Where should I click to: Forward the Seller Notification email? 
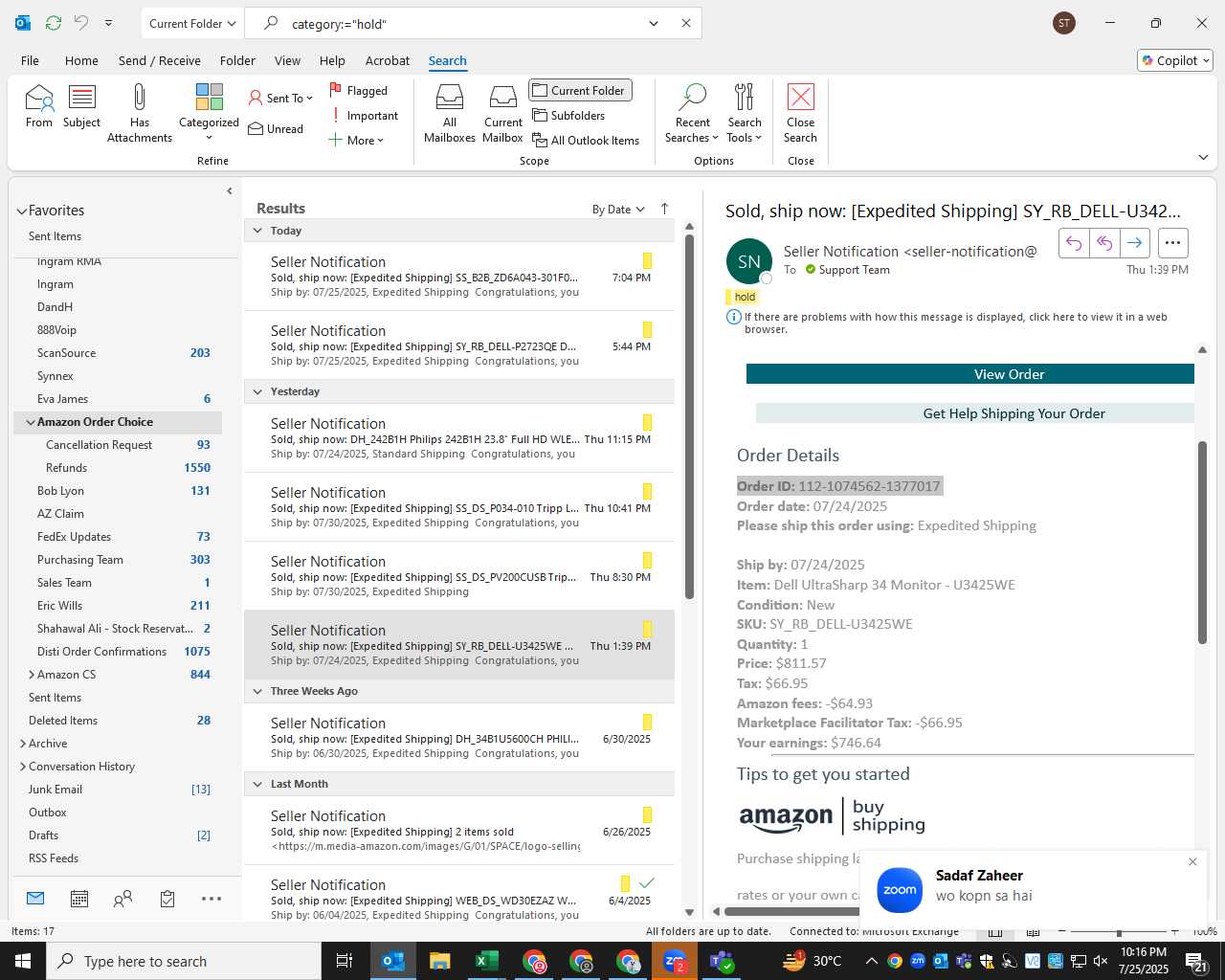[1135, 243]
